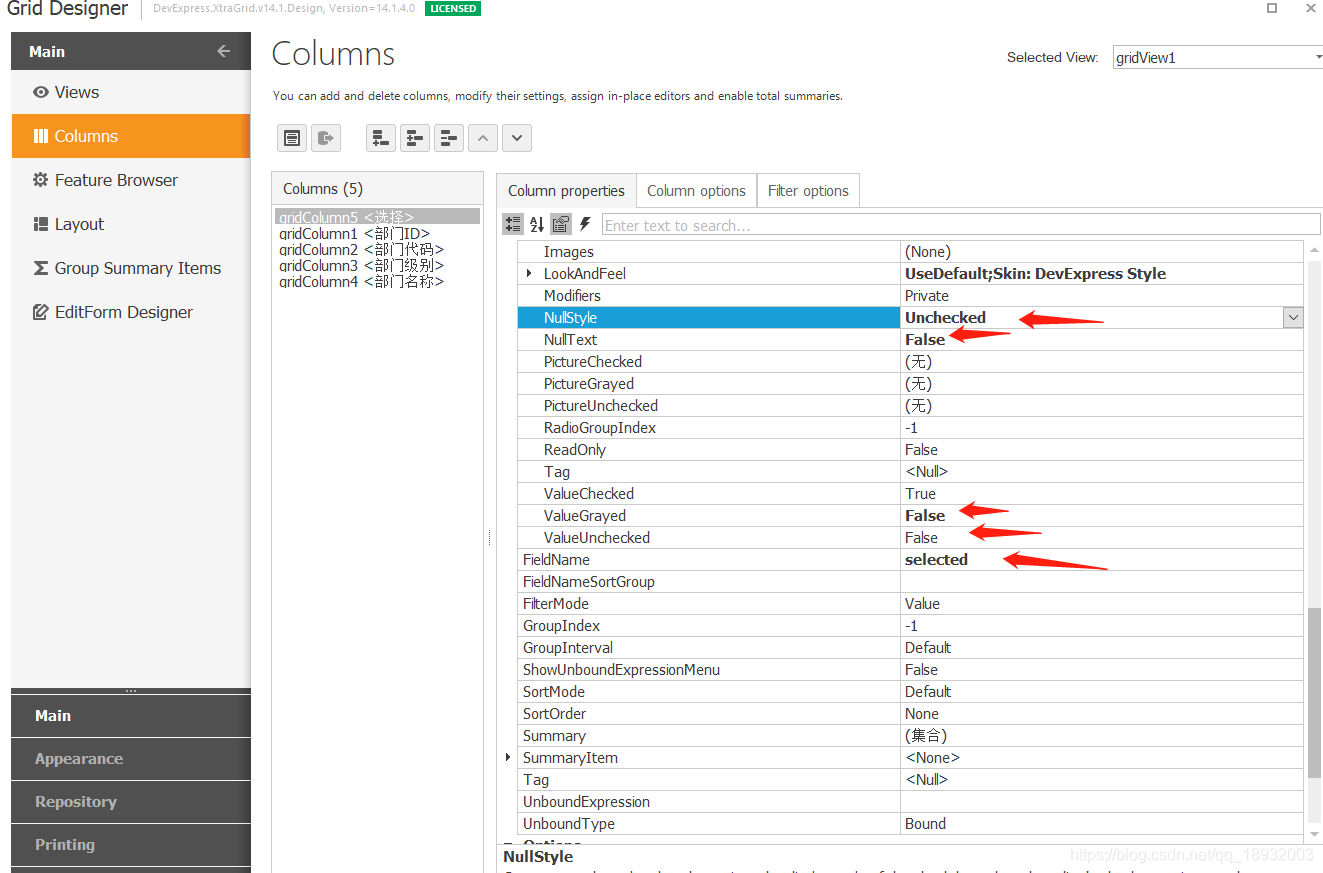Click the Events lightning bolt icon
Viewport: 1323px width, 873px height.
tap(584, 224)
